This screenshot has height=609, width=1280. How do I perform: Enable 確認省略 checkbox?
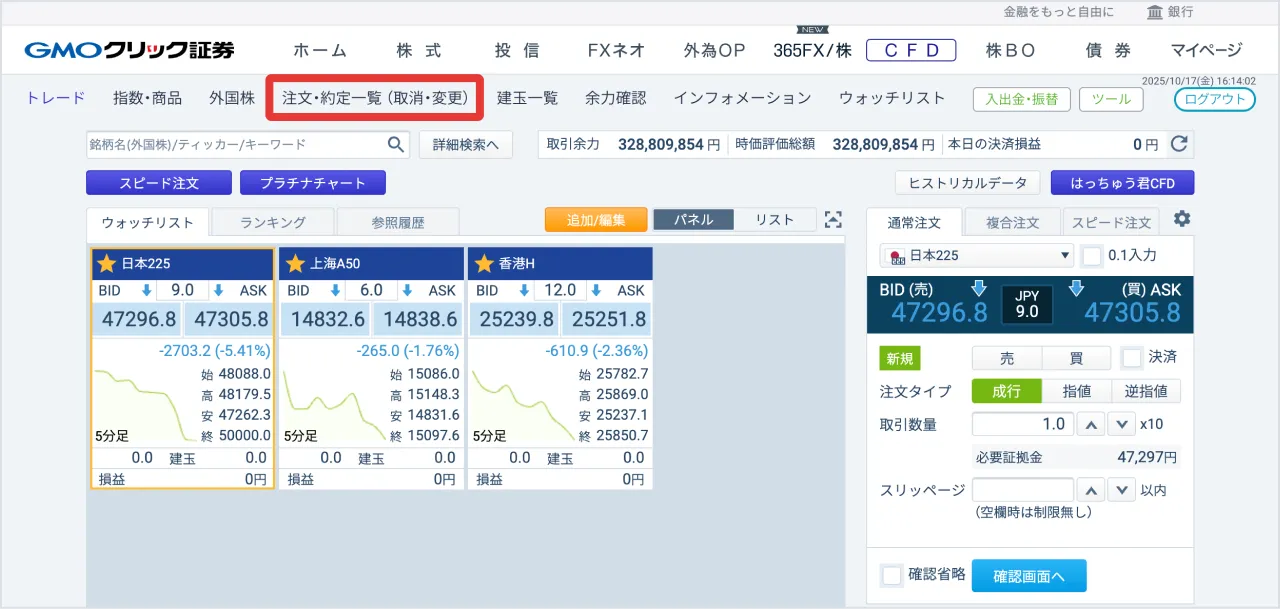(892, 575)
